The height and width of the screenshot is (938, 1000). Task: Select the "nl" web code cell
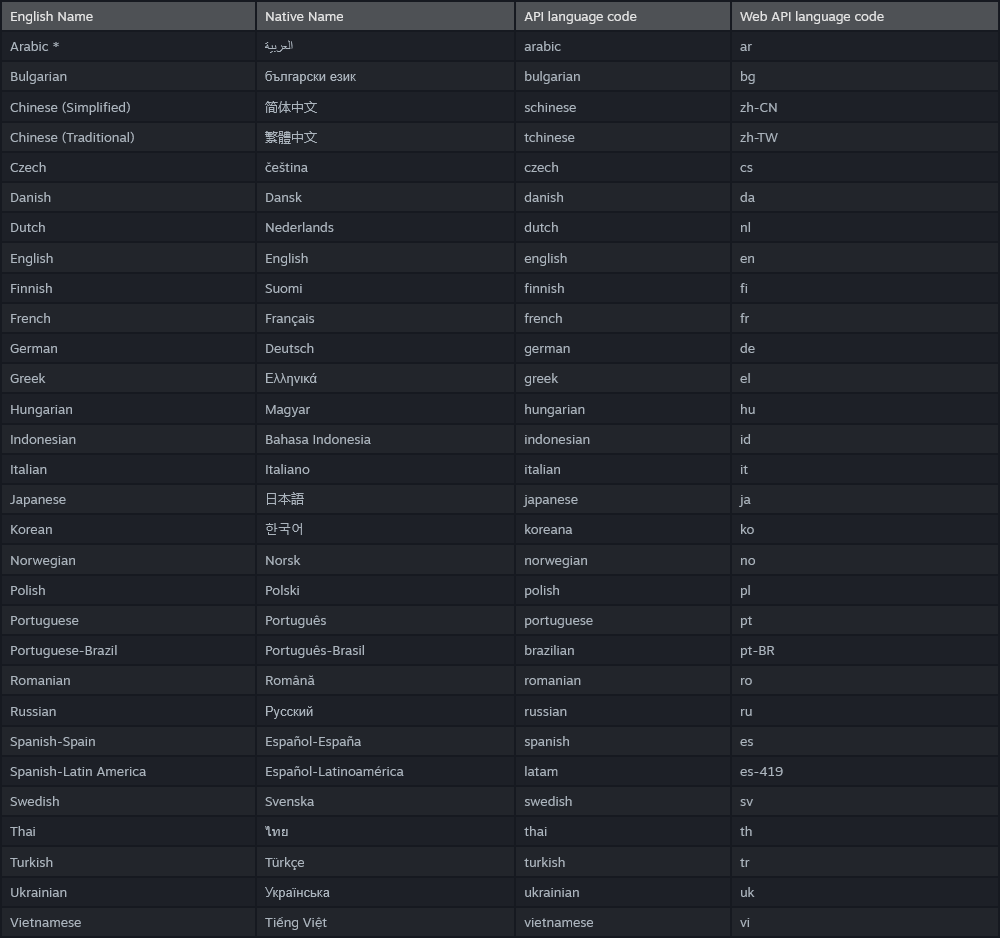coord(865,227)
